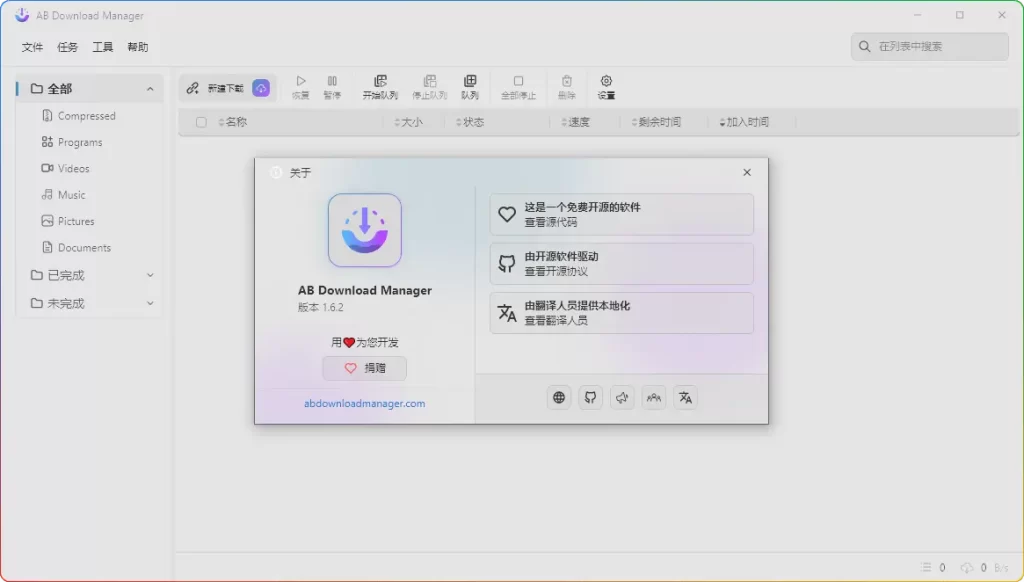The image size is (1024, 582).
Task: Open the 任务 menu
Action: coord(67,47)
